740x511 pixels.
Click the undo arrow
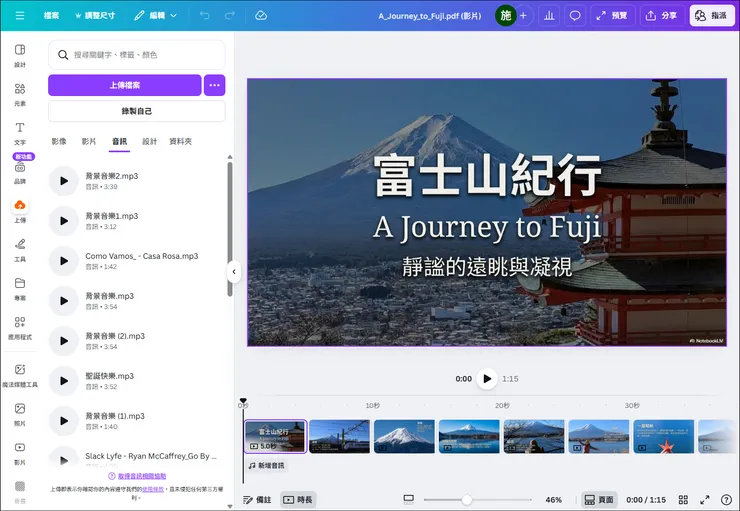205,16
